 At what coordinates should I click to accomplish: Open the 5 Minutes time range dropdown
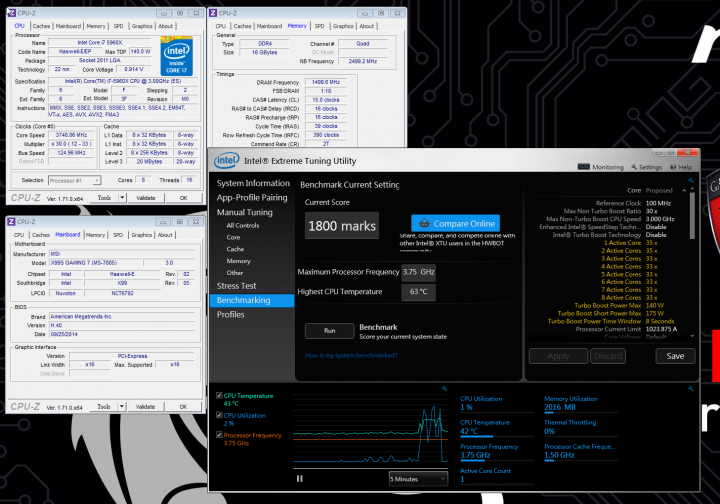pyautogui.click(x=418, y=479)
